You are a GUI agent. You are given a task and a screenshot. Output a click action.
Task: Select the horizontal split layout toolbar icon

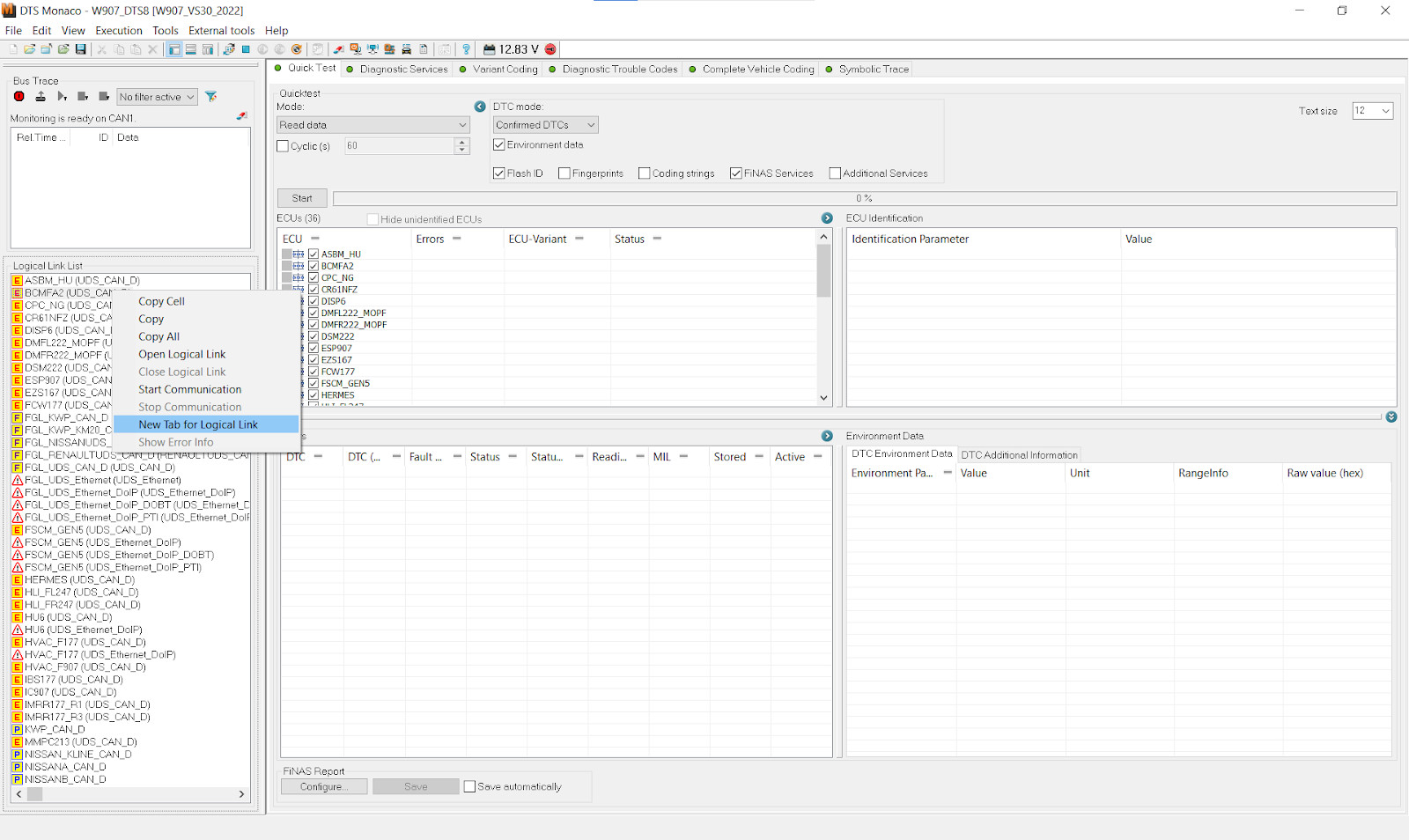pyautogui.click(x=191, y=49)
